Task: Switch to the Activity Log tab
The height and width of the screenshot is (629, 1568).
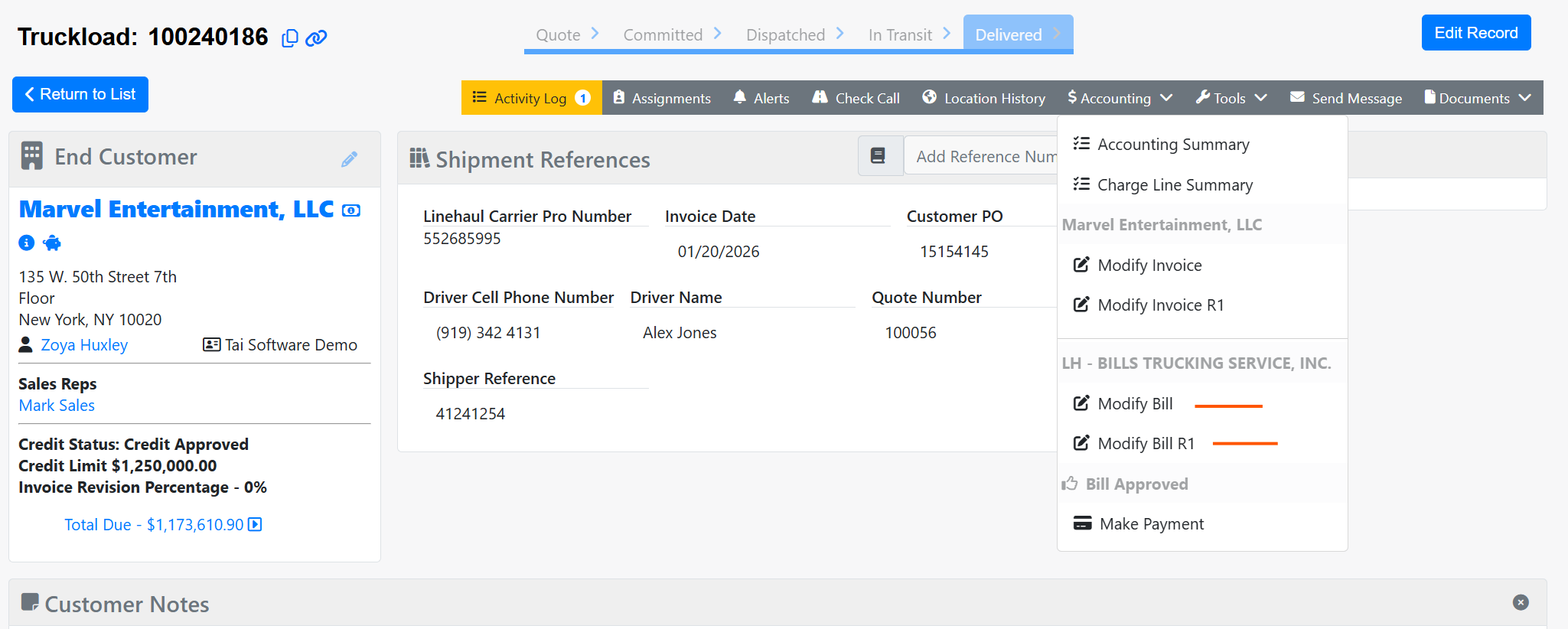Action: pyautogui.click(x=531, y=98)
